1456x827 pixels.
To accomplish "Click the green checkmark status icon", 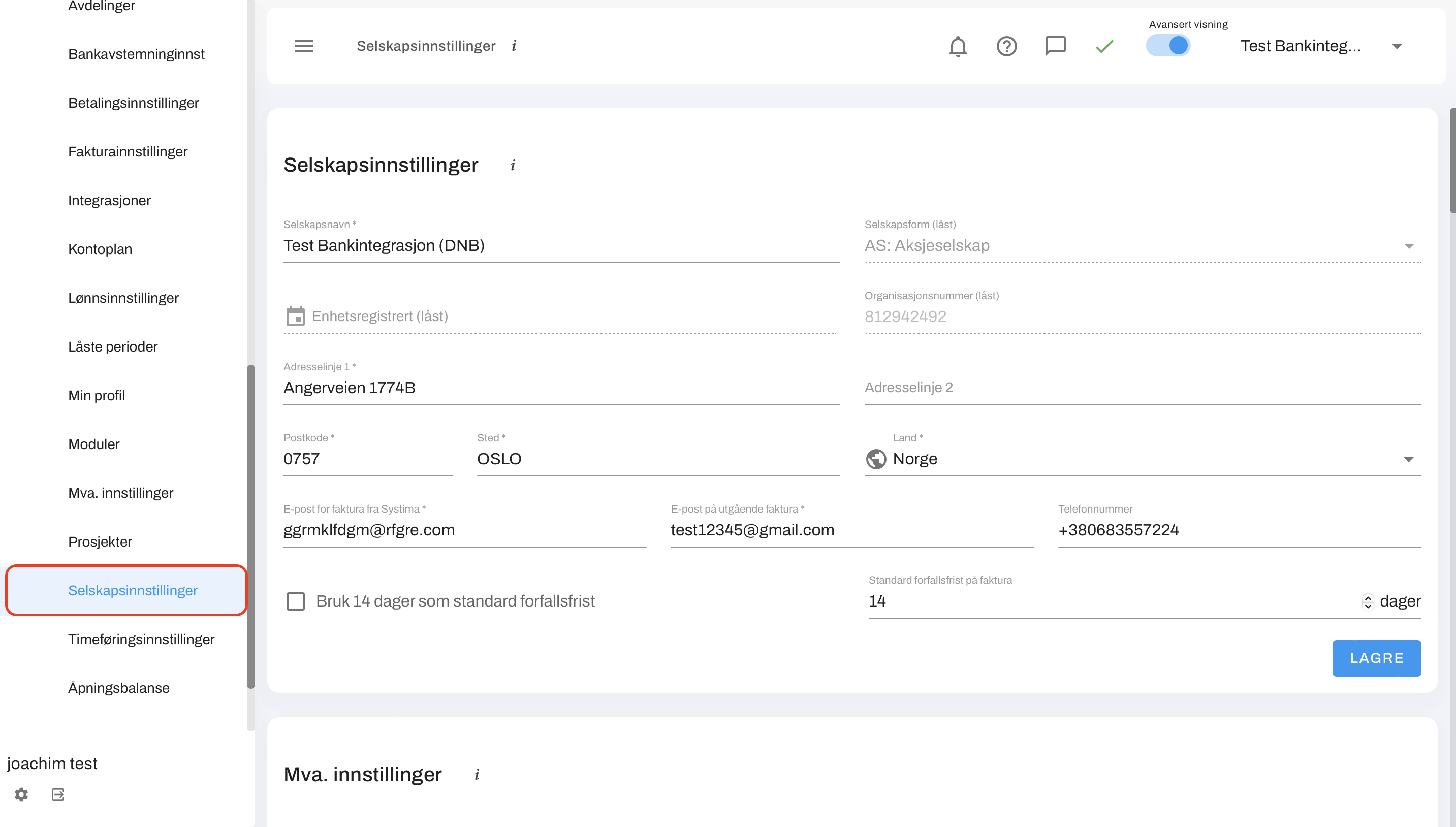I will [x=1104, y=46].
